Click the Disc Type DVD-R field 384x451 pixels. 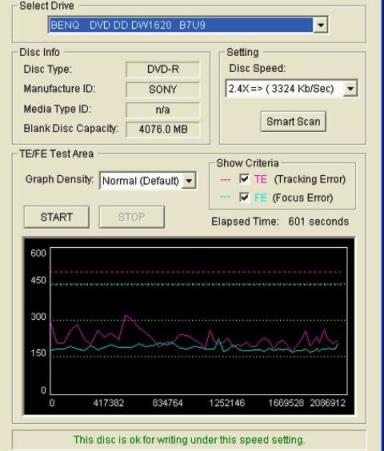click(163, 69)
